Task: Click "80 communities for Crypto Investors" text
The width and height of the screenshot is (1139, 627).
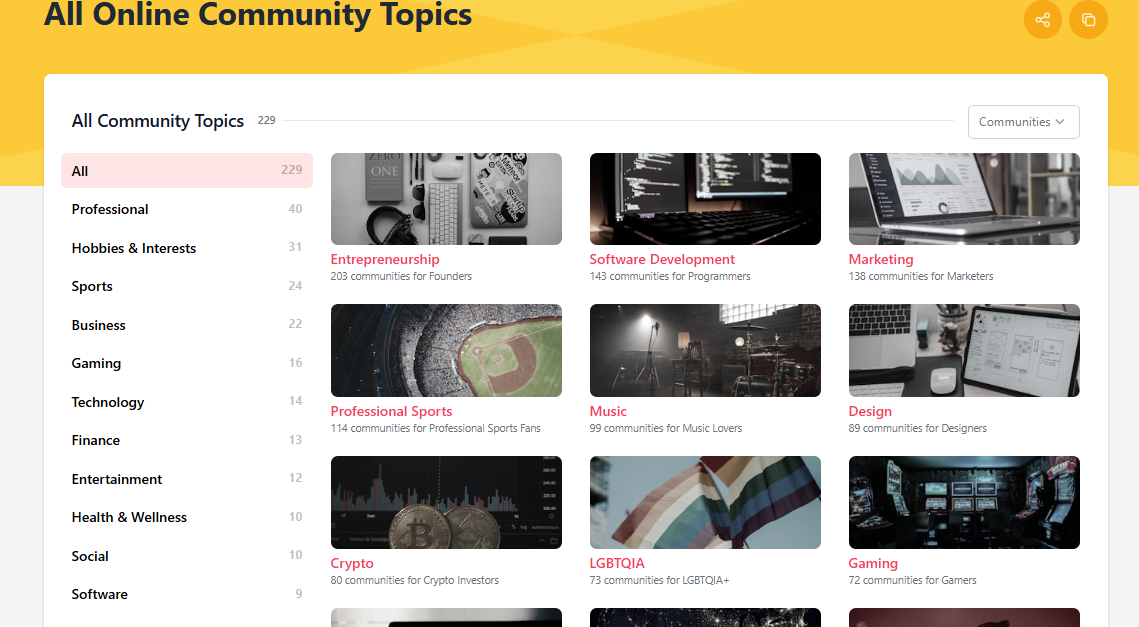Action: [415, 580]
